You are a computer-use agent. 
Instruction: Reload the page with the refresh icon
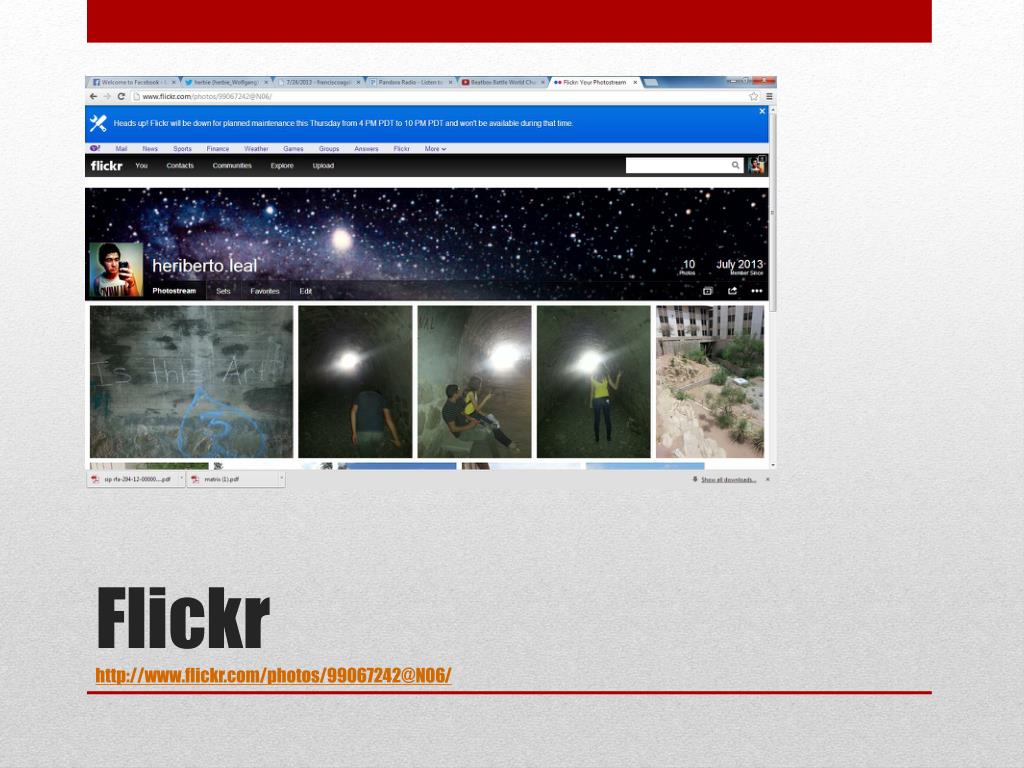121,96
